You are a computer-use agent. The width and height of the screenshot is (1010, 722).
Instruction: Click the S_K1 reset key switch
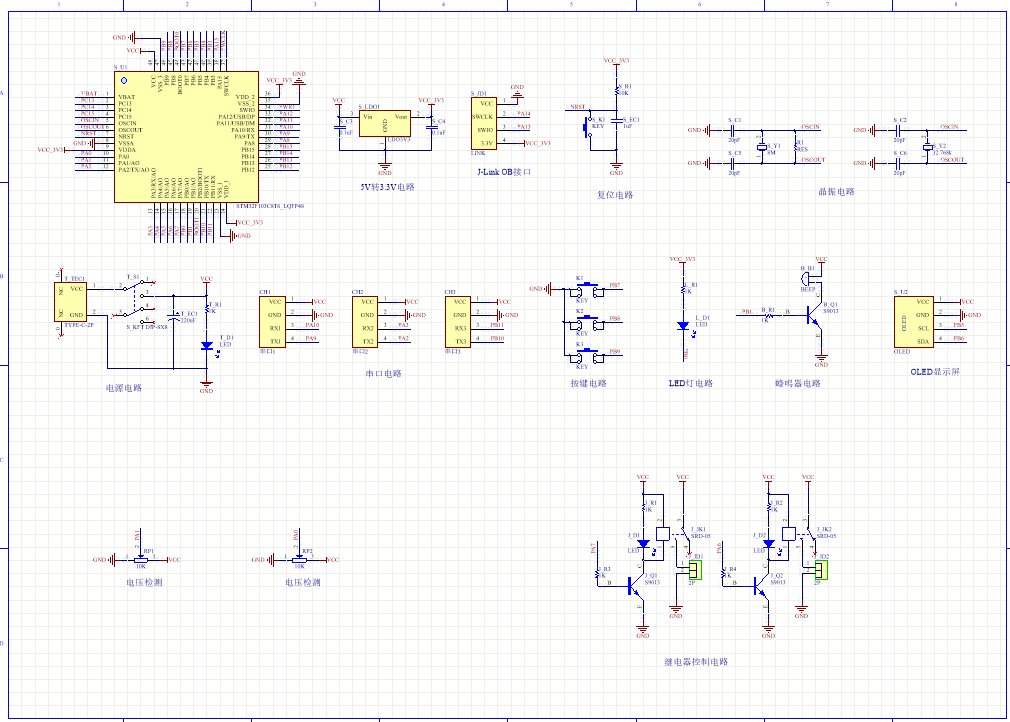point(589,126)
